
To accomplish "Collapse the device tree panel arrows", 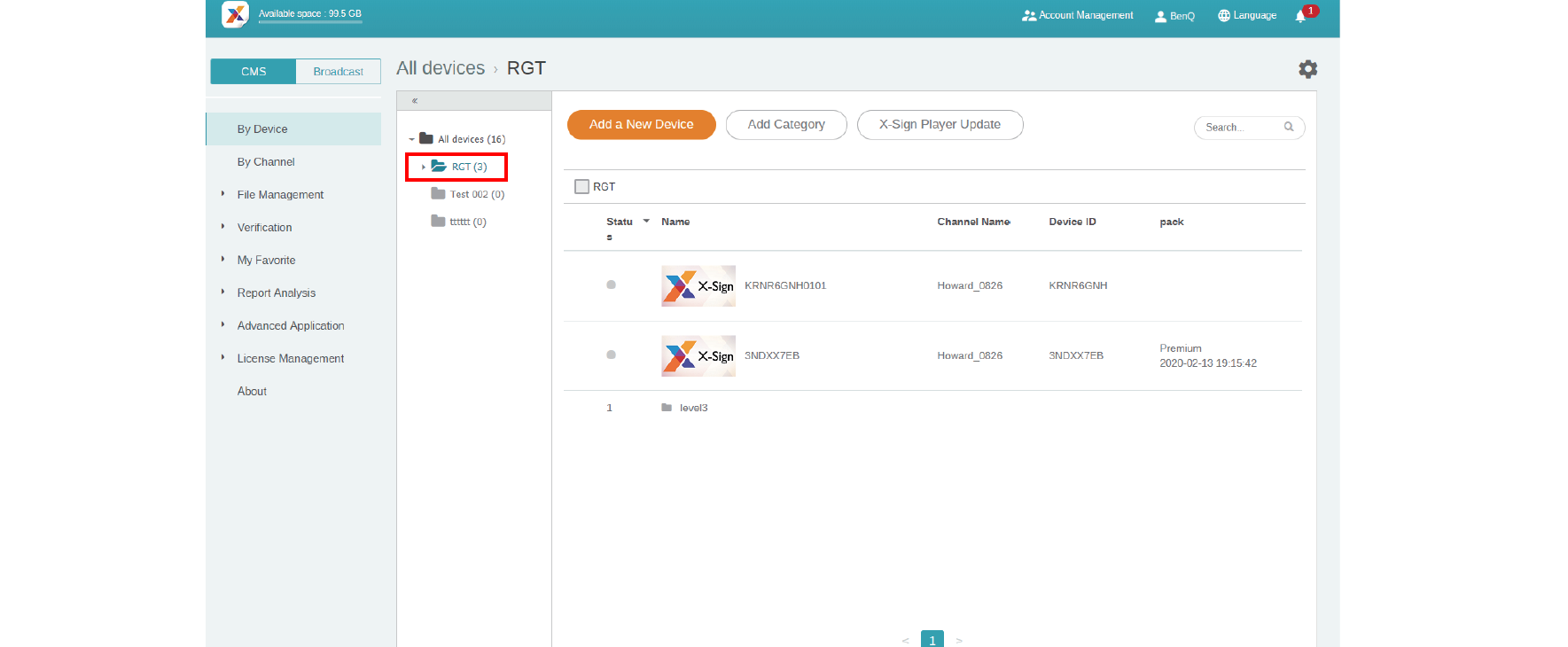I will (x=415, y=101).
